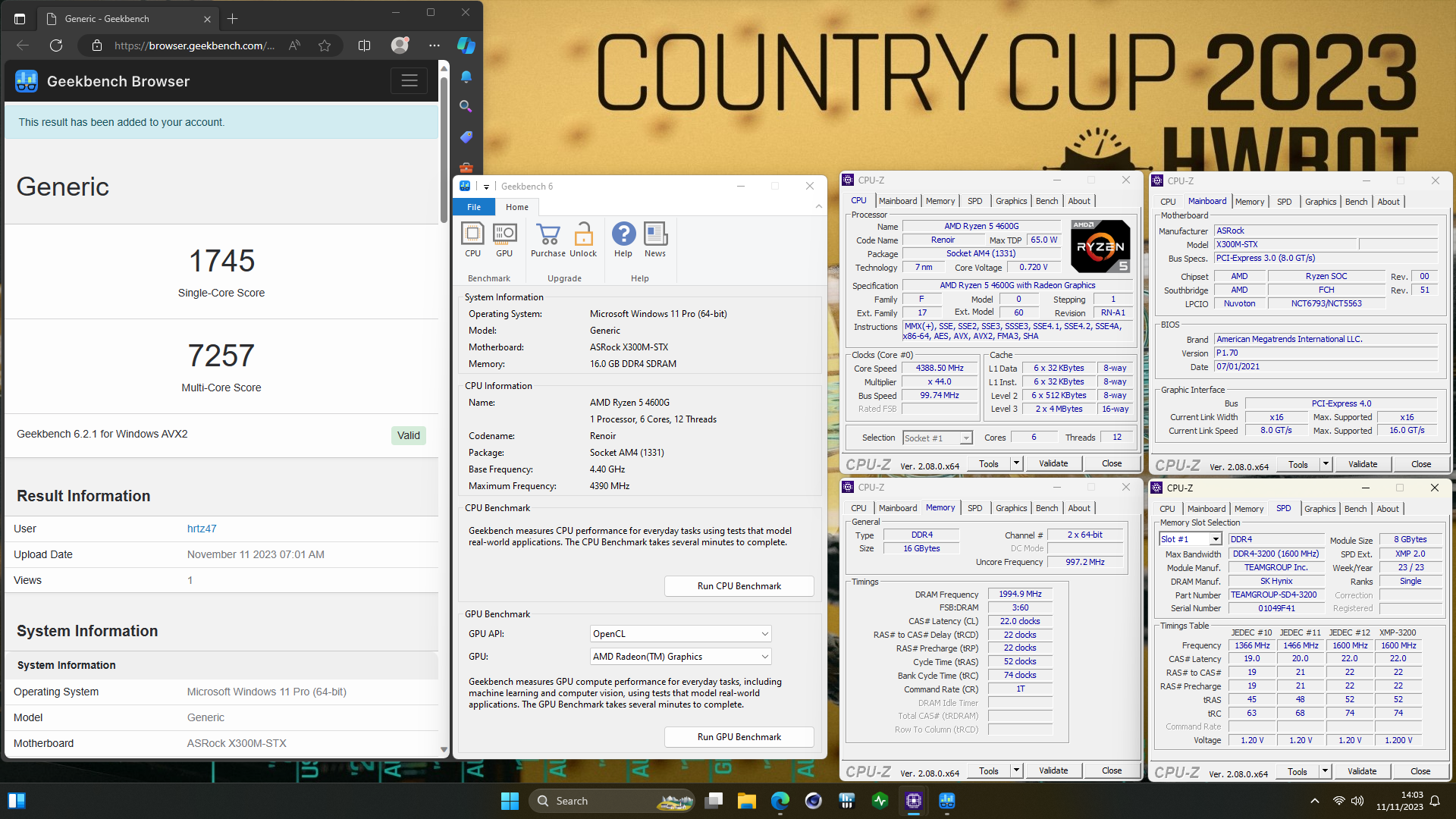Screen dimensions: 1456x819
Task: Open Tools dropdown arrow in CPU-Z Memory window
Action: click(1016, 770)
